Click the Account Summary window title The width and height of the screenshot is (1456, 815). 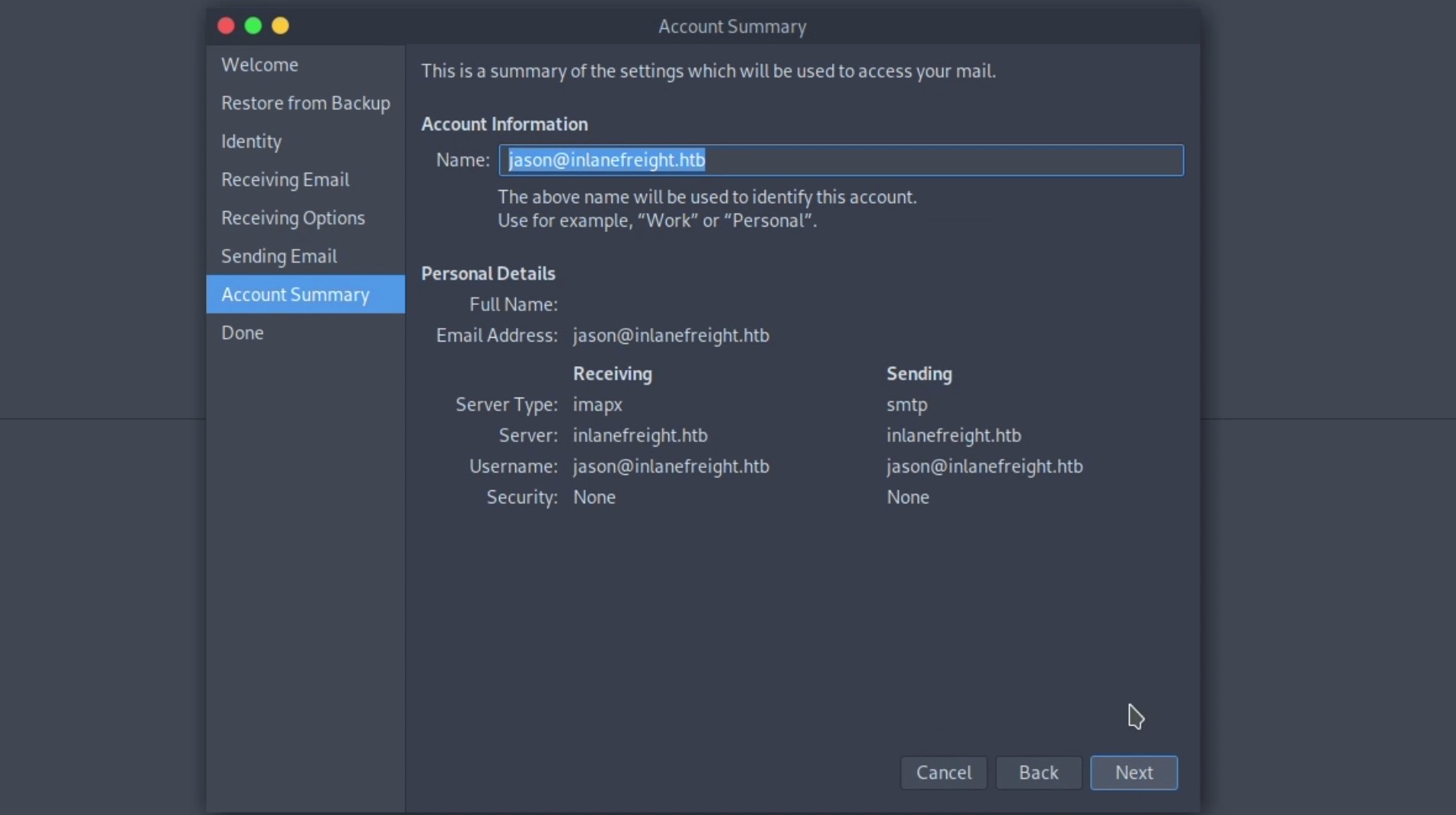point(733,26)
